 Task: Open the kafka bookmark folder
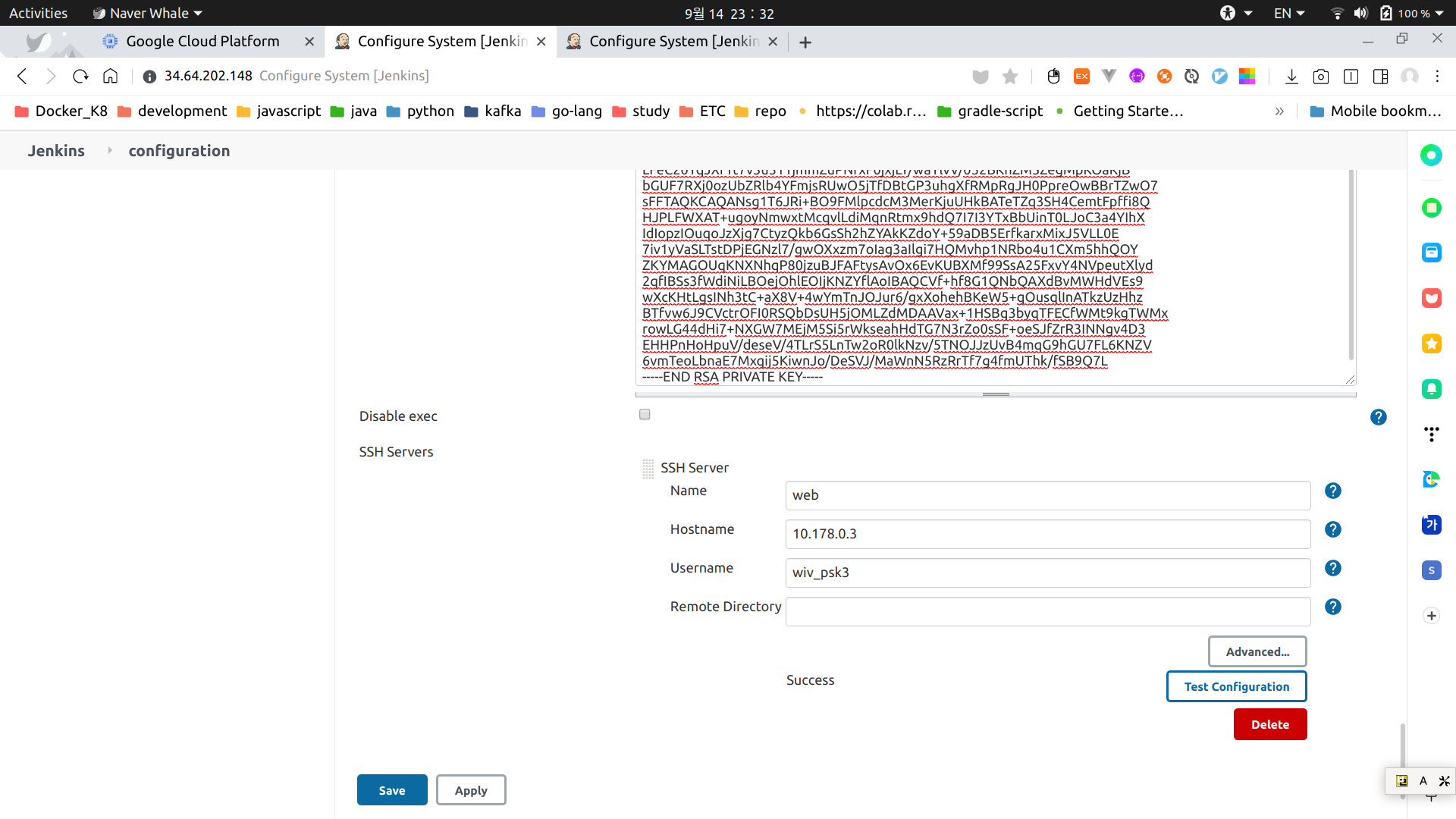coord(493,111)
